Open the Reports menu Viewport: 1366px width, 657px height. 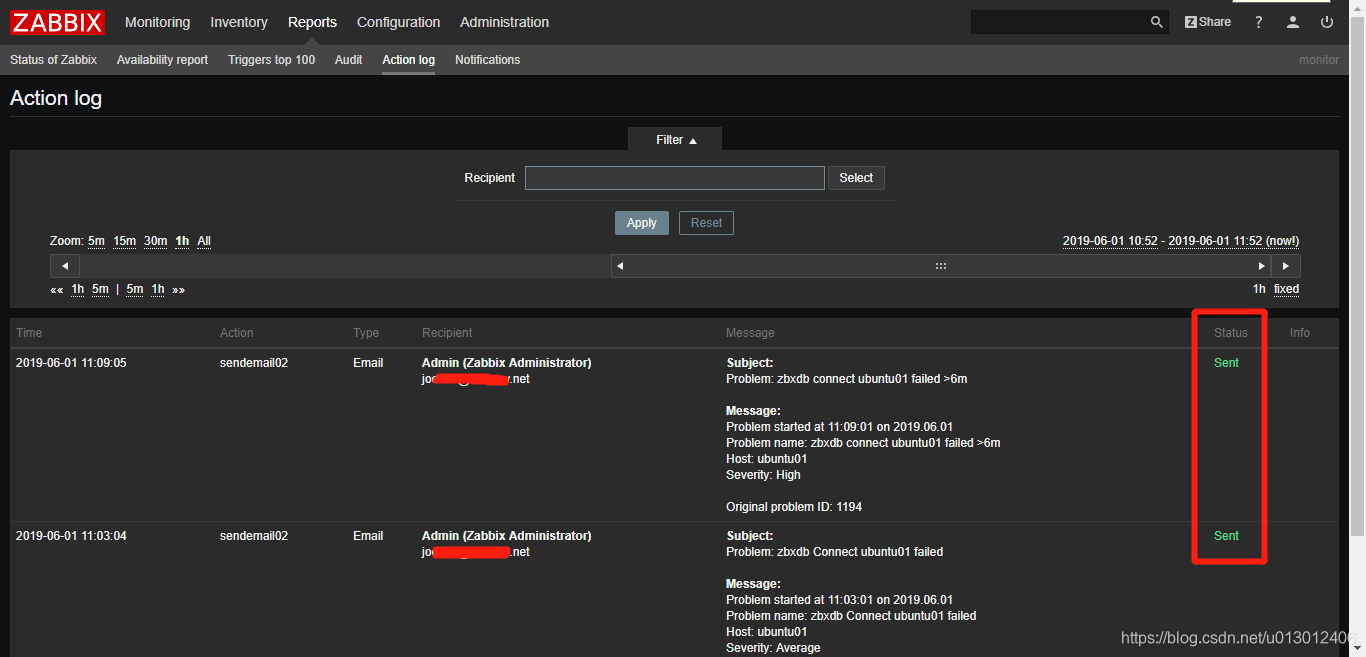(312, 22)
